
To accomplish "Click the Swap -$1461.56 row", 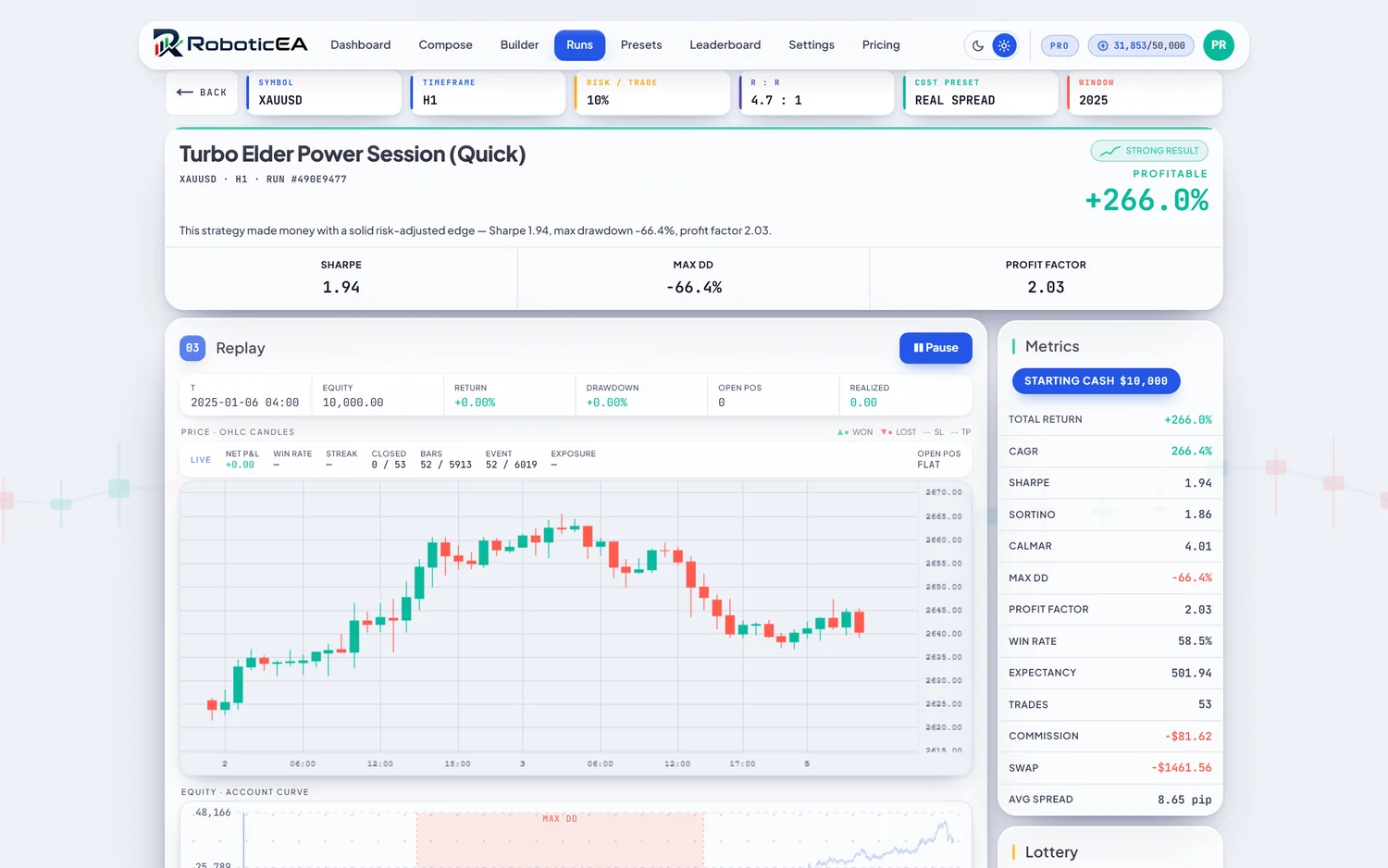I will pos(1110,768).
